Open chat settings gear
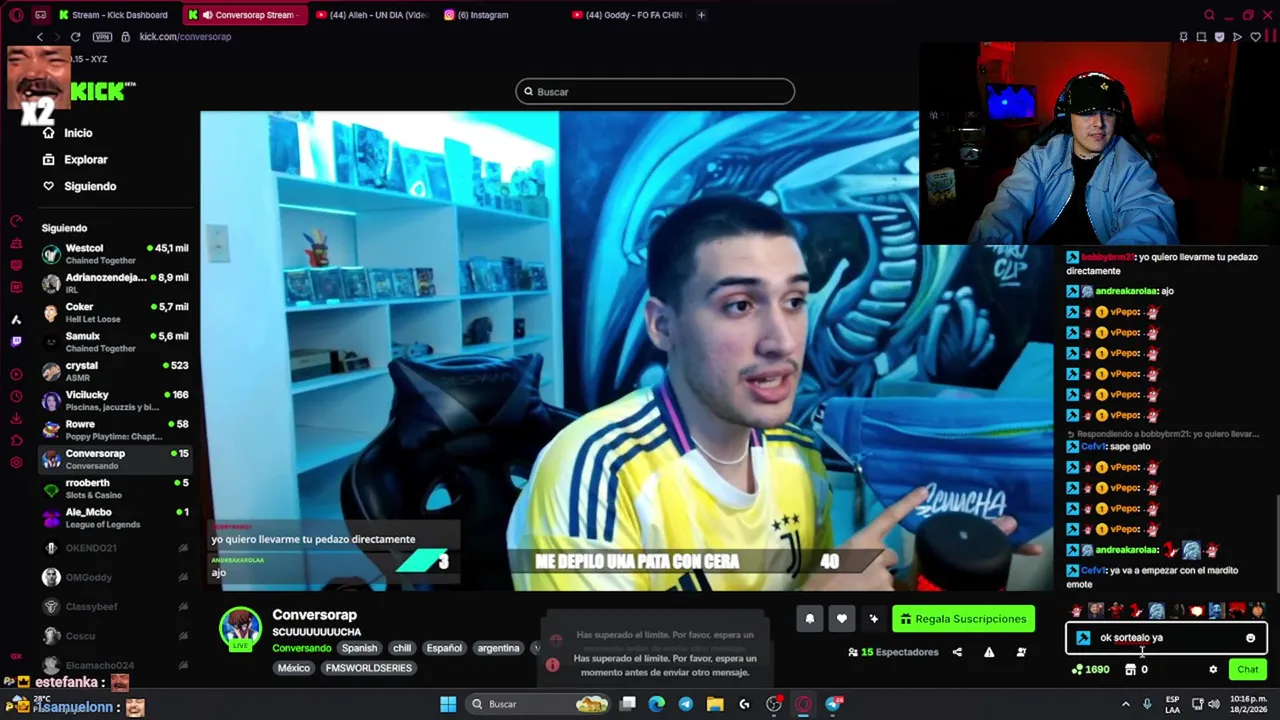 pos(1213,670)
